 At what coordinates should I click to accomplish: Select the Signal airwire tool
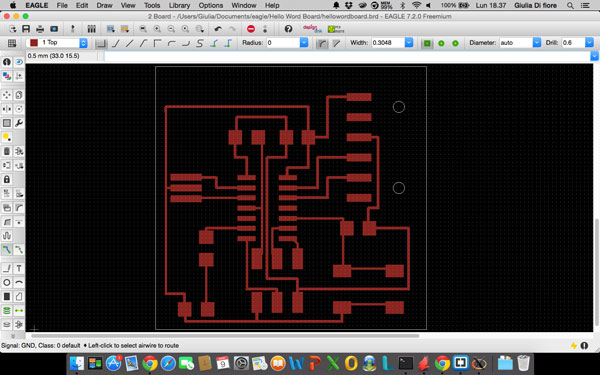19,310
